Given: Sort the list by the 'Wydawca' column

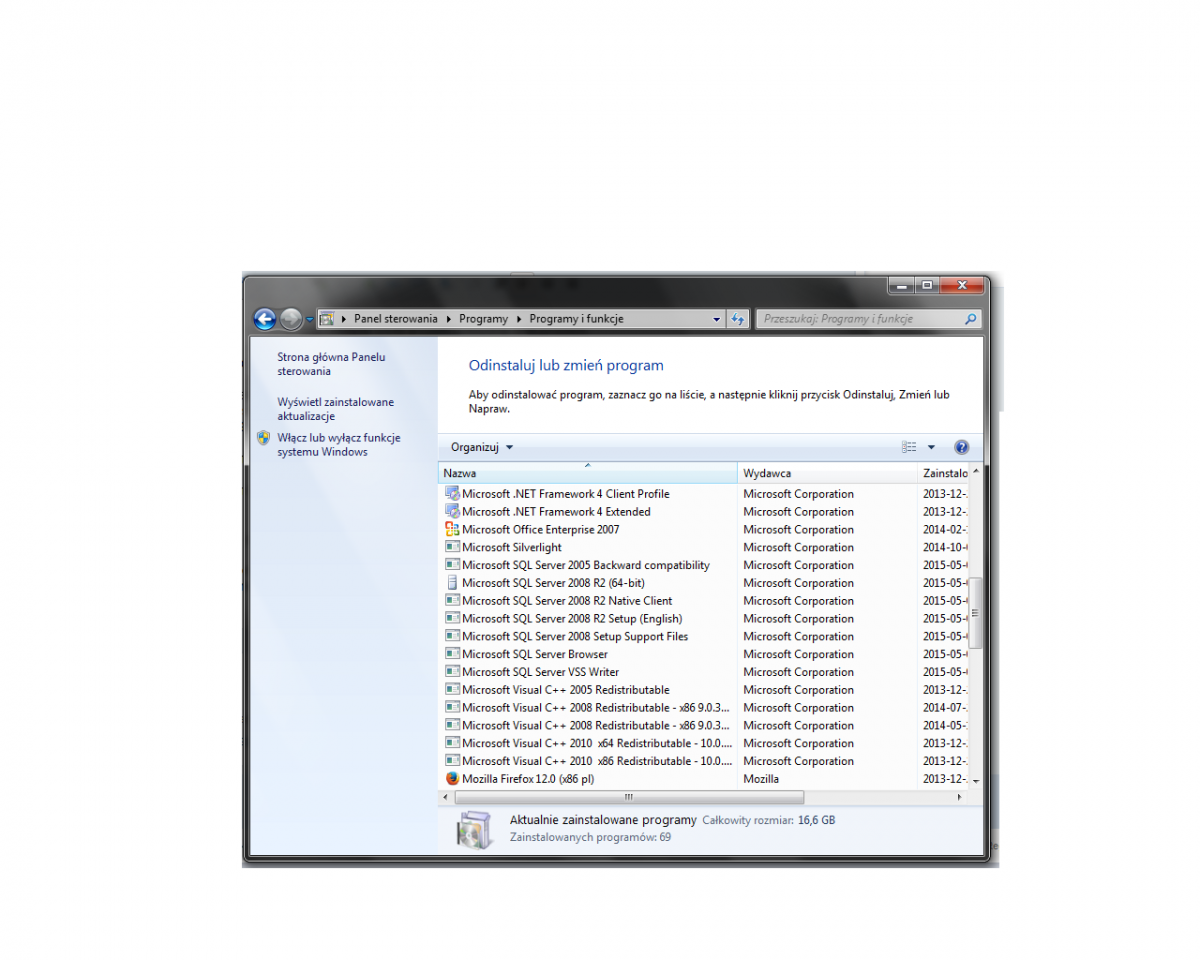Looking at the screenshot, I should pos(827,473).
